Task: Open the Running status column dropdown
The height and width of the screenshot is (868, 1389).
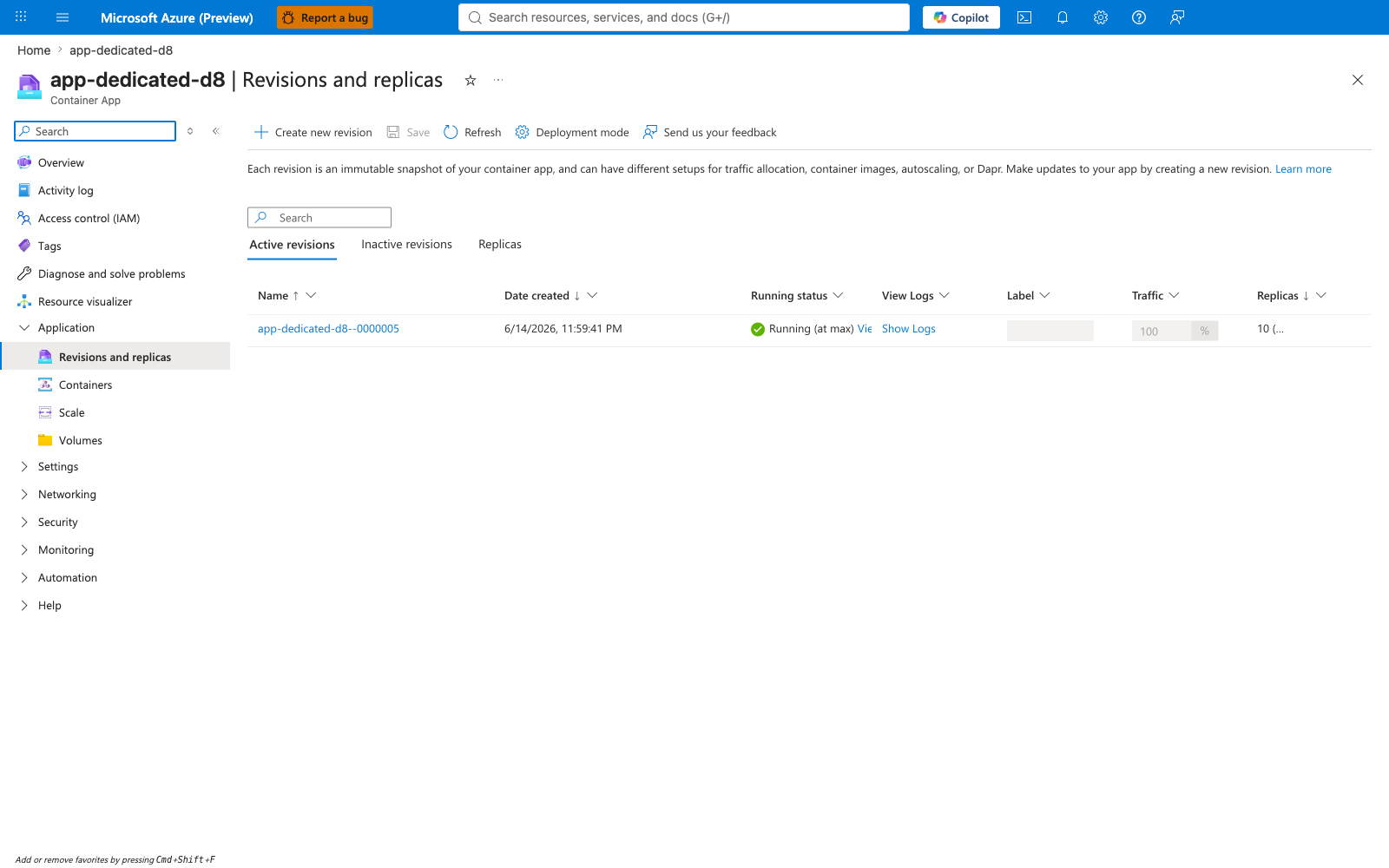Action: point(838,295)
